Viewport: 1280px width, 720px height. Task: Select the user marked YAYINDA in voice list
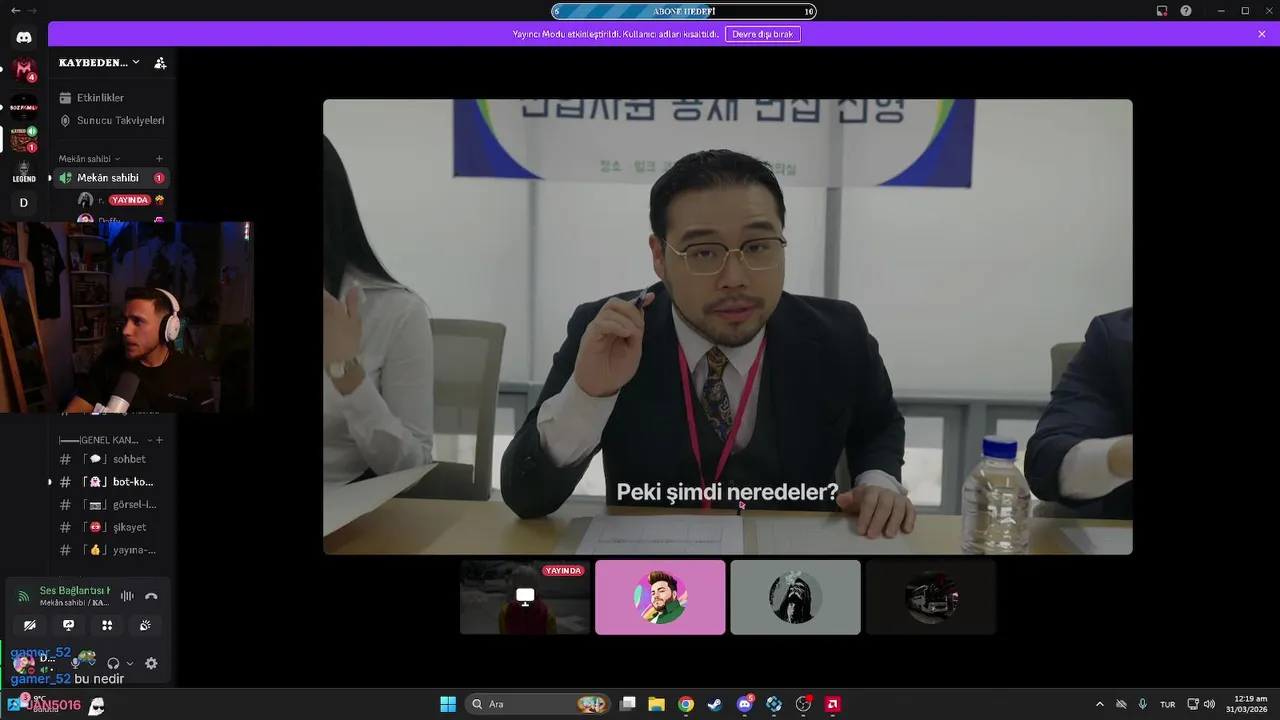click(x=120, y=200)
